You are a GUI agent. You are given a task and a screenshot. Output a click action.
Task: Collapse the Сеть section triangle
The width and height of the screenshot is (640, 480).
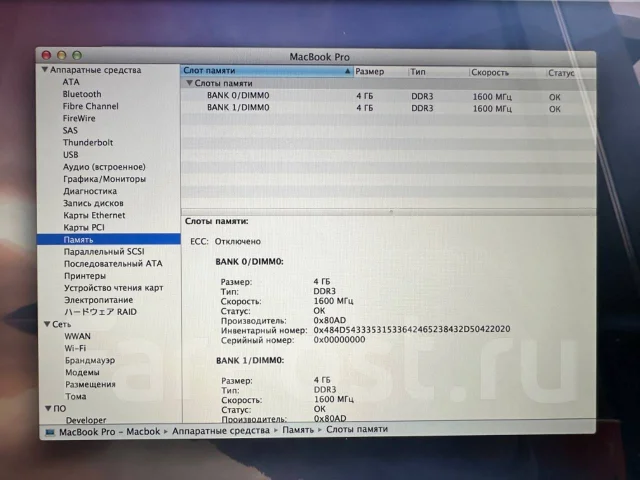47,324
